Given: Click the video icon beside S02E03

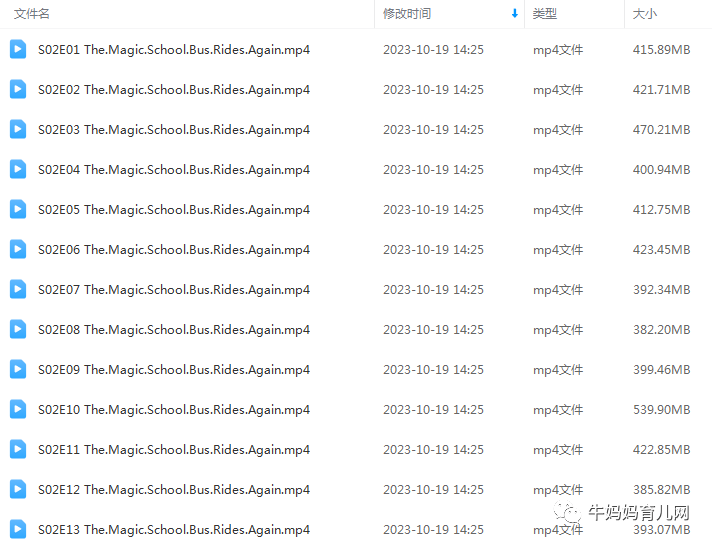Looking at the screenshot, I should tap(18, 129).
